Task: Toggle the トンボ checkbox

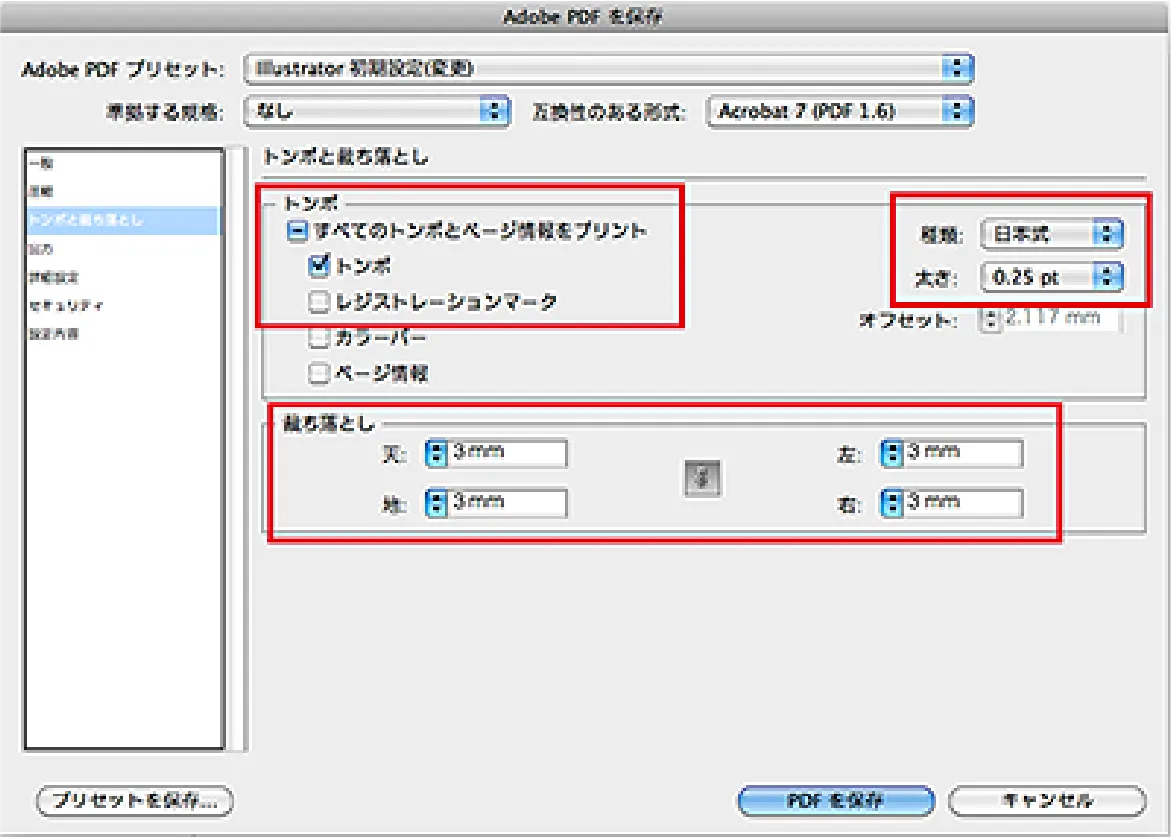Action: click(319, 266)
